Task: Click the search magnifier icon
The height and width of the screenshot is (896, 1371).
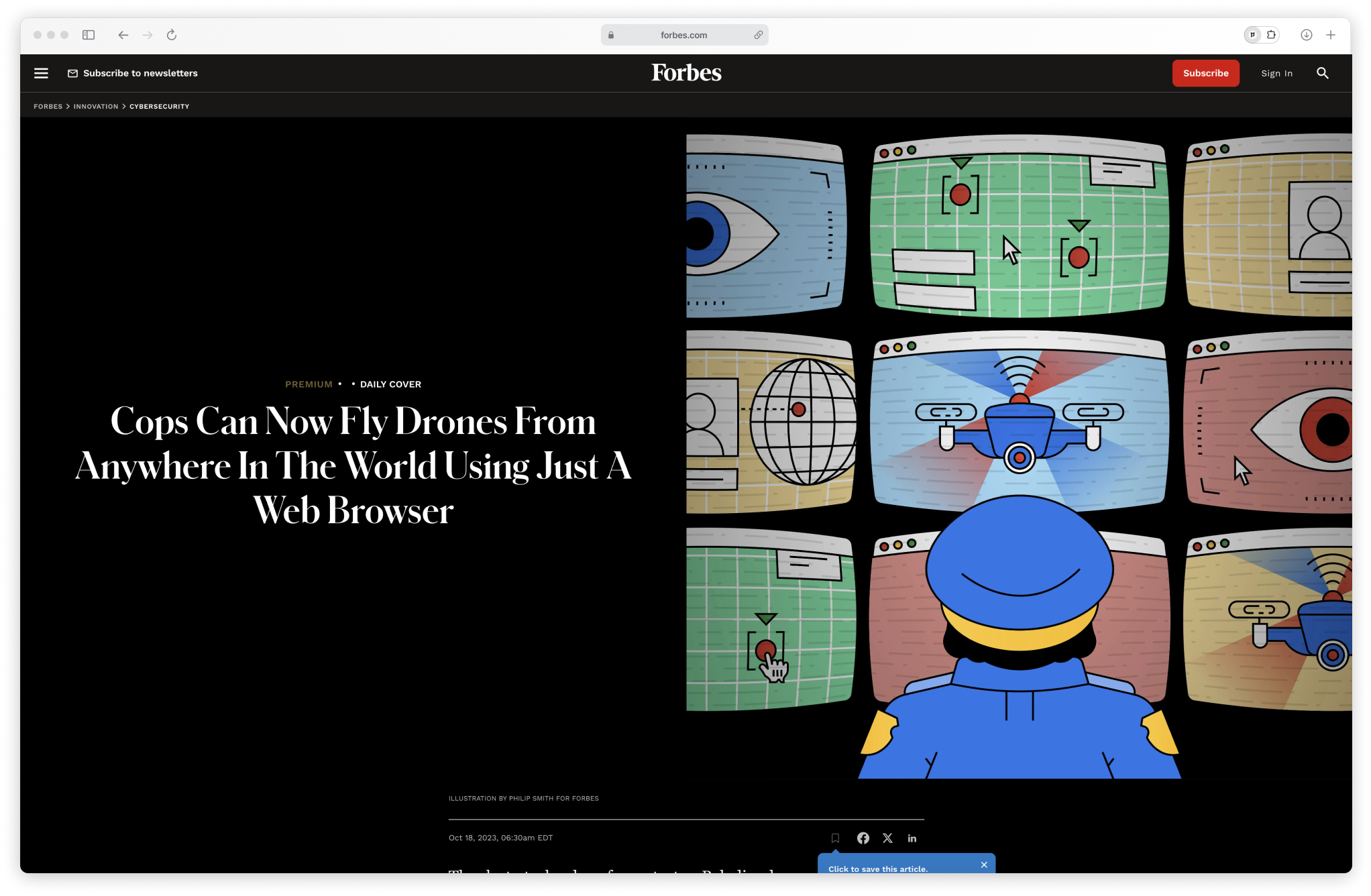Action: click(x=1322, y=73)
